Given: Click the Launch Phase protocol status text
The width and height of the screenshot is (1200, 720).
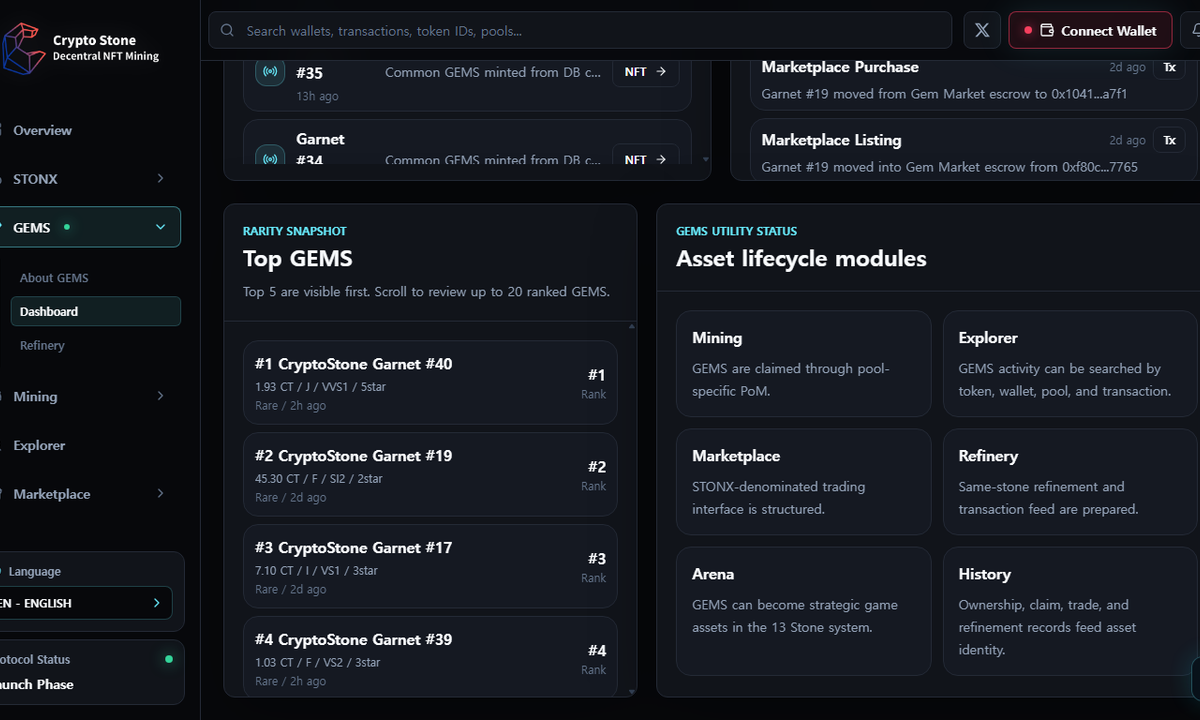Looking at the screenshot, I should click(x=36, y=685).
